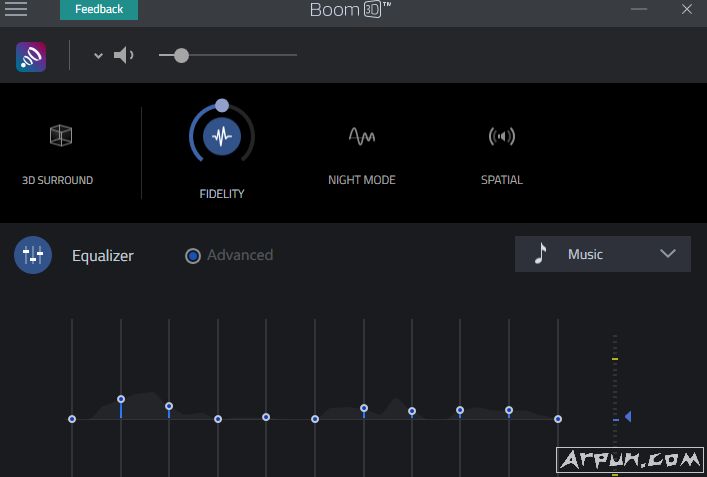Viewport: 707px width, 477px height.
Task: Toggle the Fidelity waveform icon
Action: [222, 137]
